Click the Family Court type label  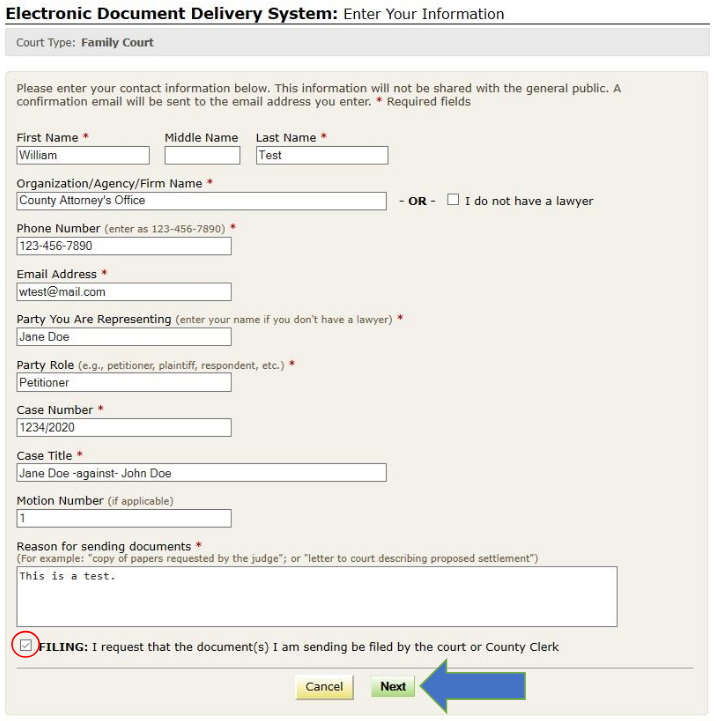coord(117,43)
